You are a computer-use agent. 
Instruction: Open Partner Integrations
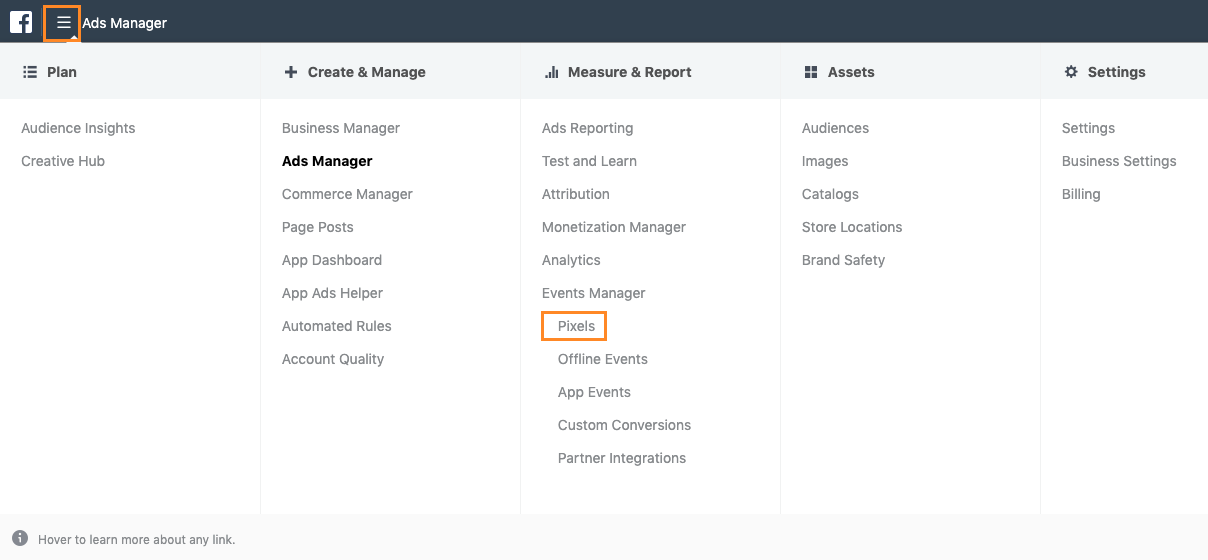(622, 458)
